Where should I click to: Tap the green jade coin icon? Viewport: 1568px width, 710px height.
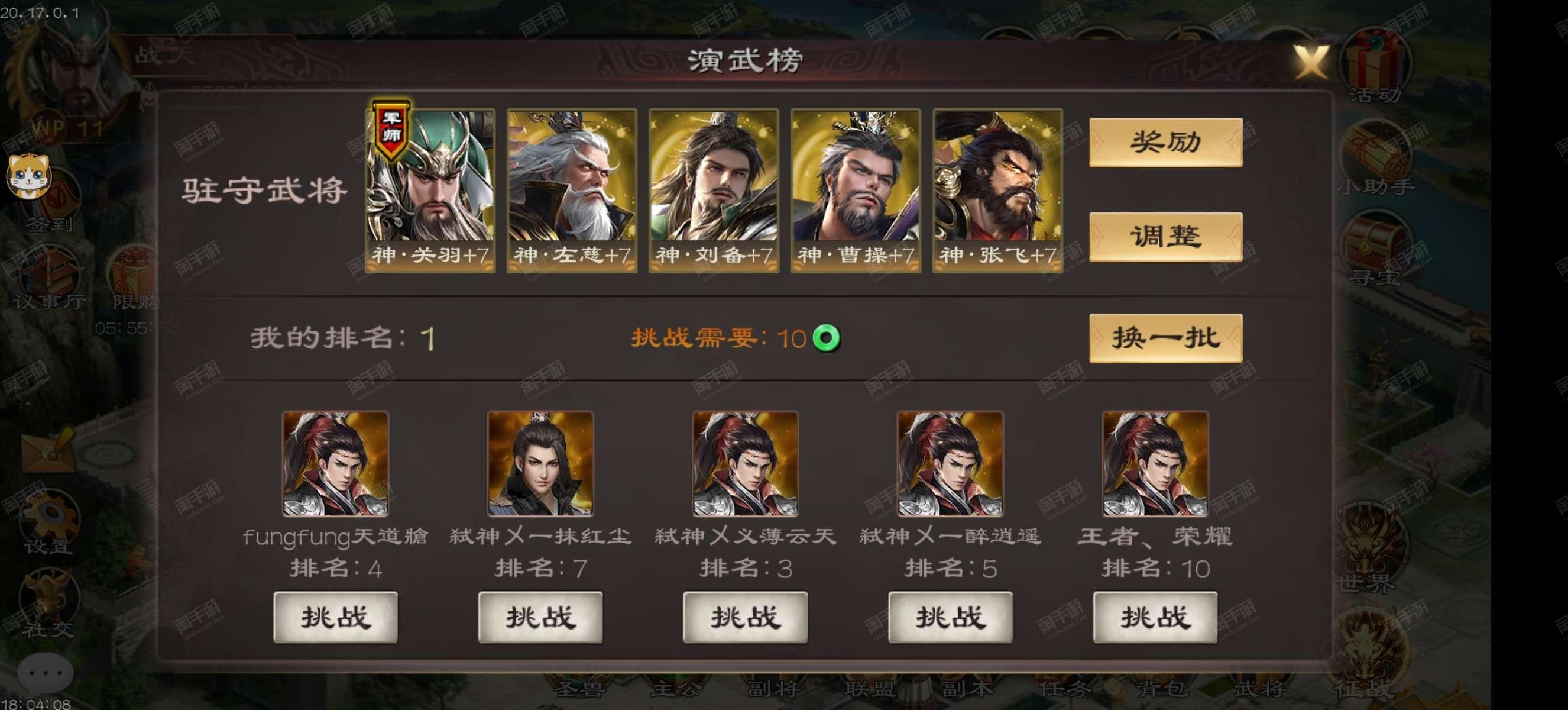[827, 338]
